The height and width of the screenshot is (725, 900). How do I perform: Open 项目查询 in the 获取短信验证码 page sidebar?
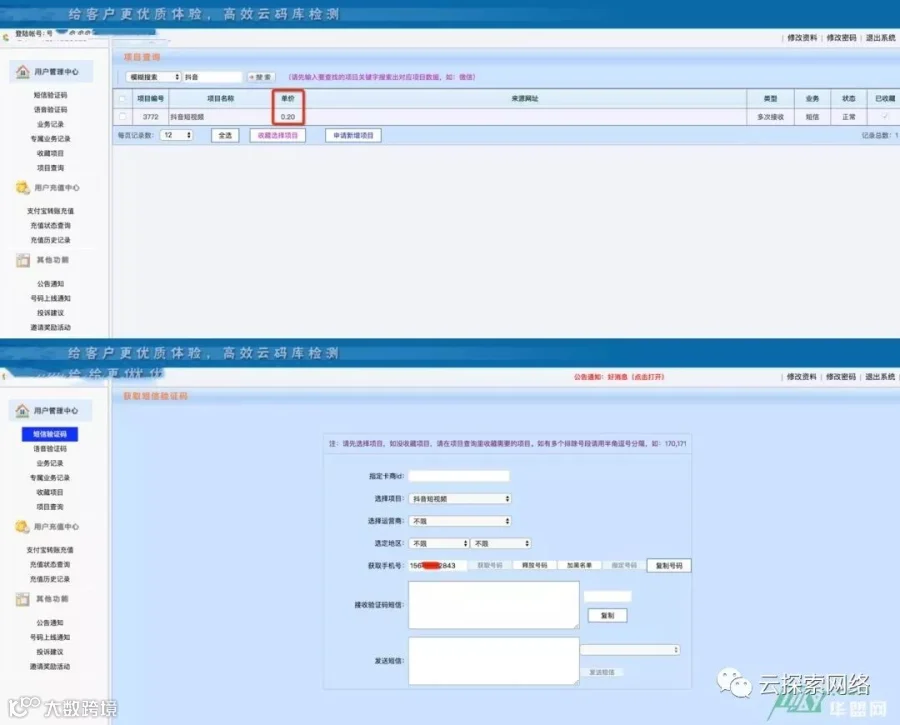point(49,507)
